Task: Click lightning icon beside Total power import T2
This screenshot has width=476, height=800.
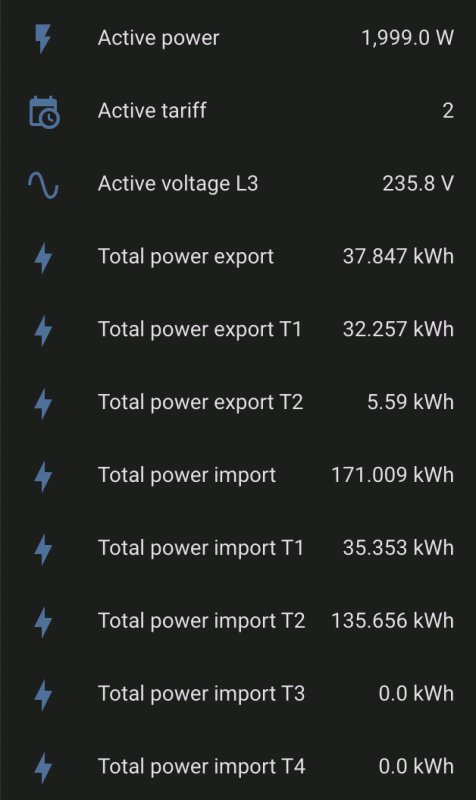Action: (43, 622)
